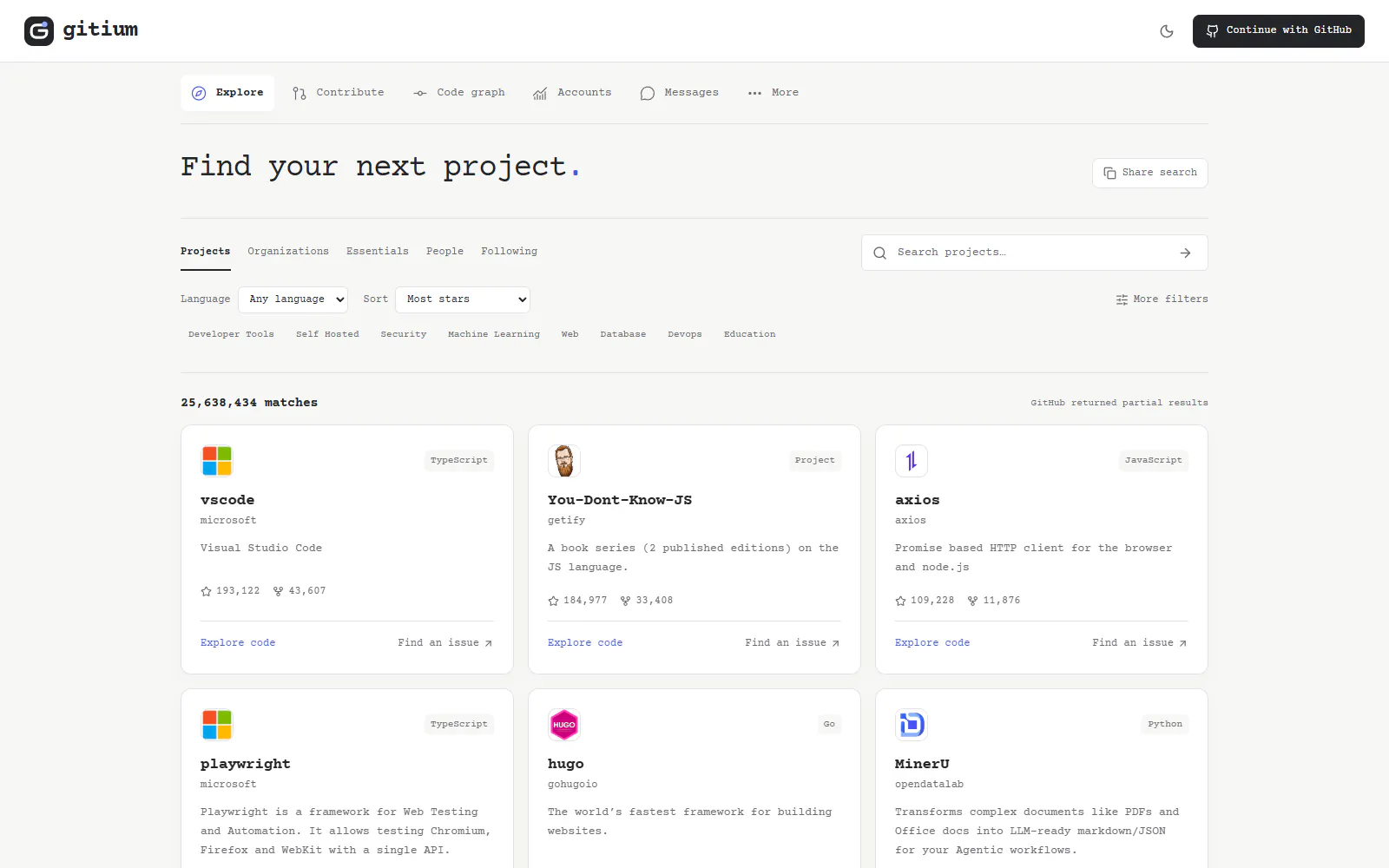This screenshot has height=868, width=1389.
Task: Click the playwright card Microsoft logo
Action: [x=217, y=725]
